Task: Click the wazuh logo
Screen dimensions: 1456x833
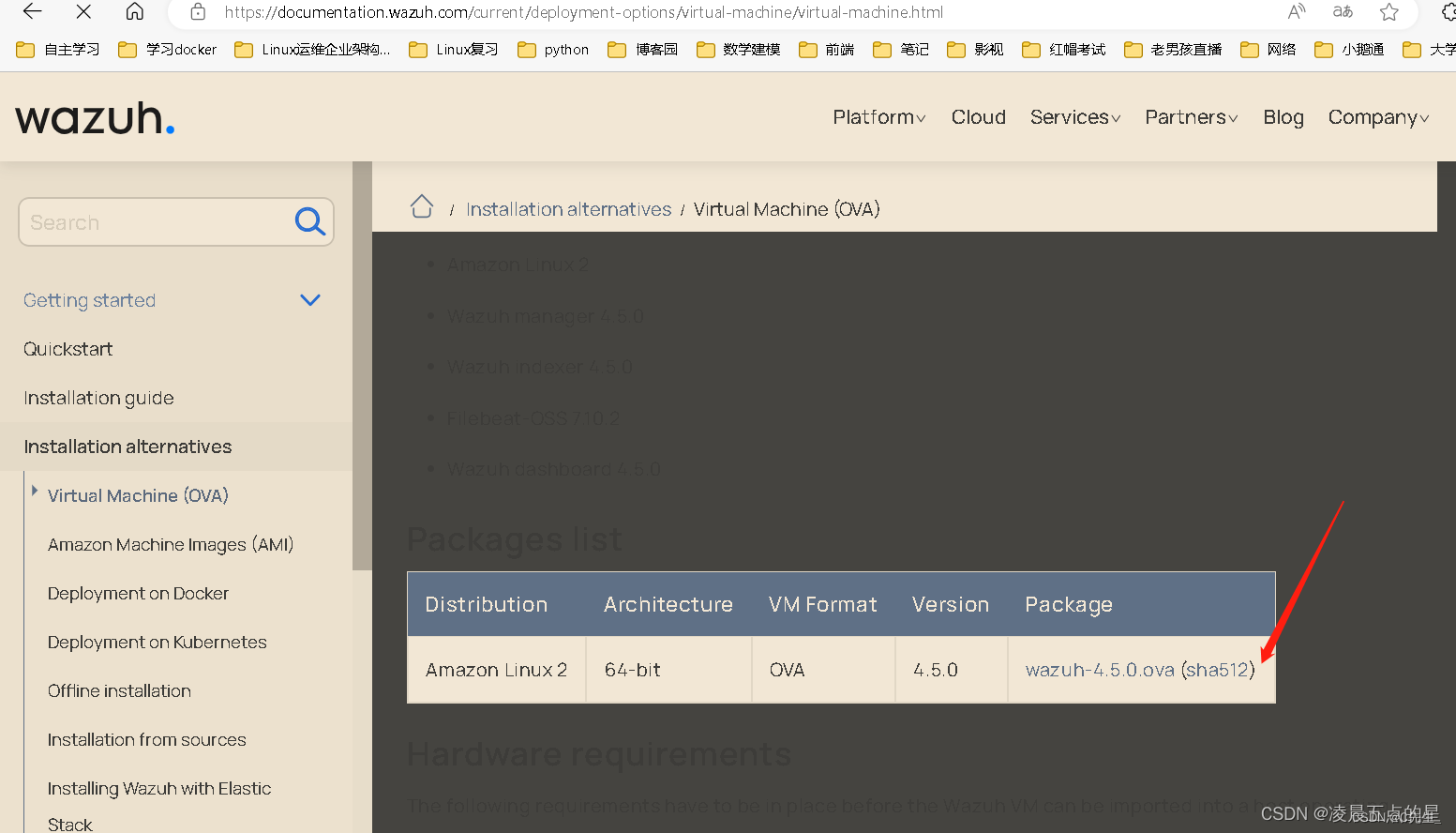Action: pyautogui.click(x=95, y=118)
